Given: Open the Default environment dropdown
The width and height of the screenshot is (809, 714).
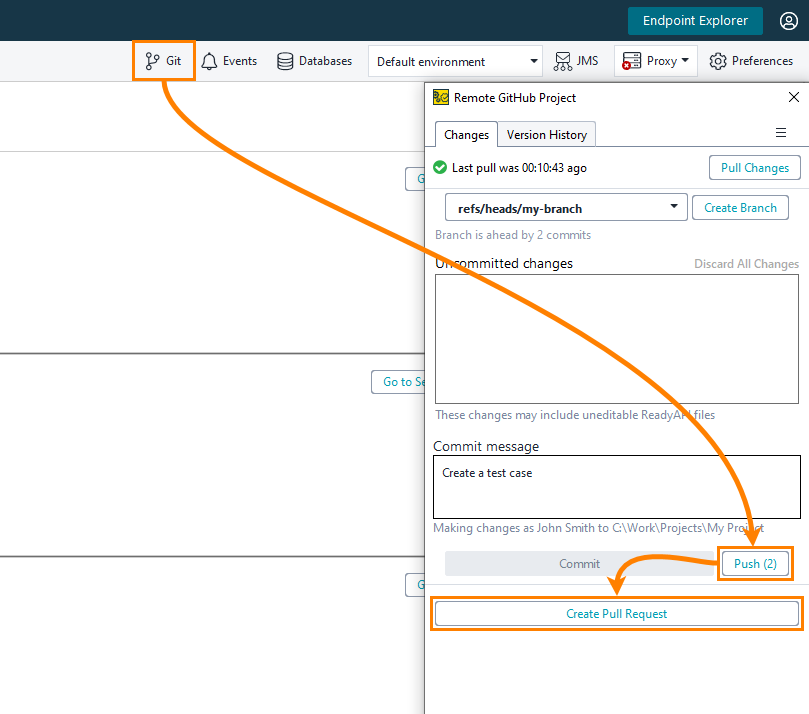Looking at the screenshot, I should coord(534,60).
